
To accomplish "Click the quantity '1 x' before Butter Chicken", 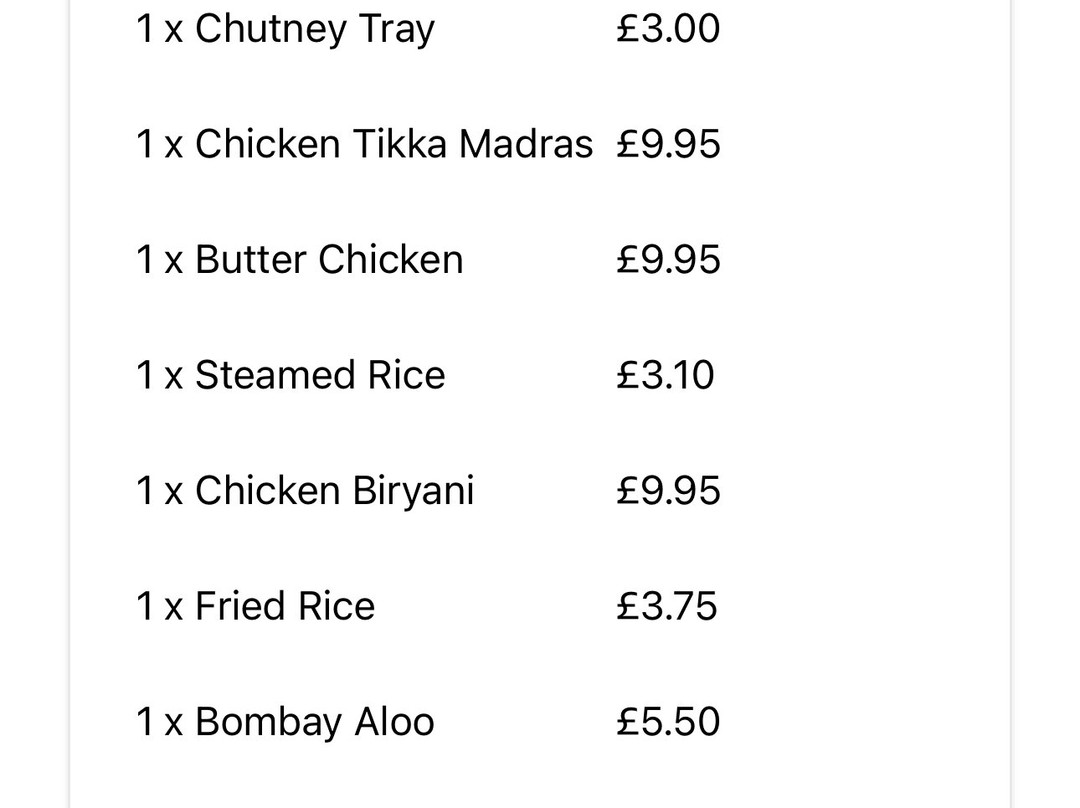I will pos(160,260).
